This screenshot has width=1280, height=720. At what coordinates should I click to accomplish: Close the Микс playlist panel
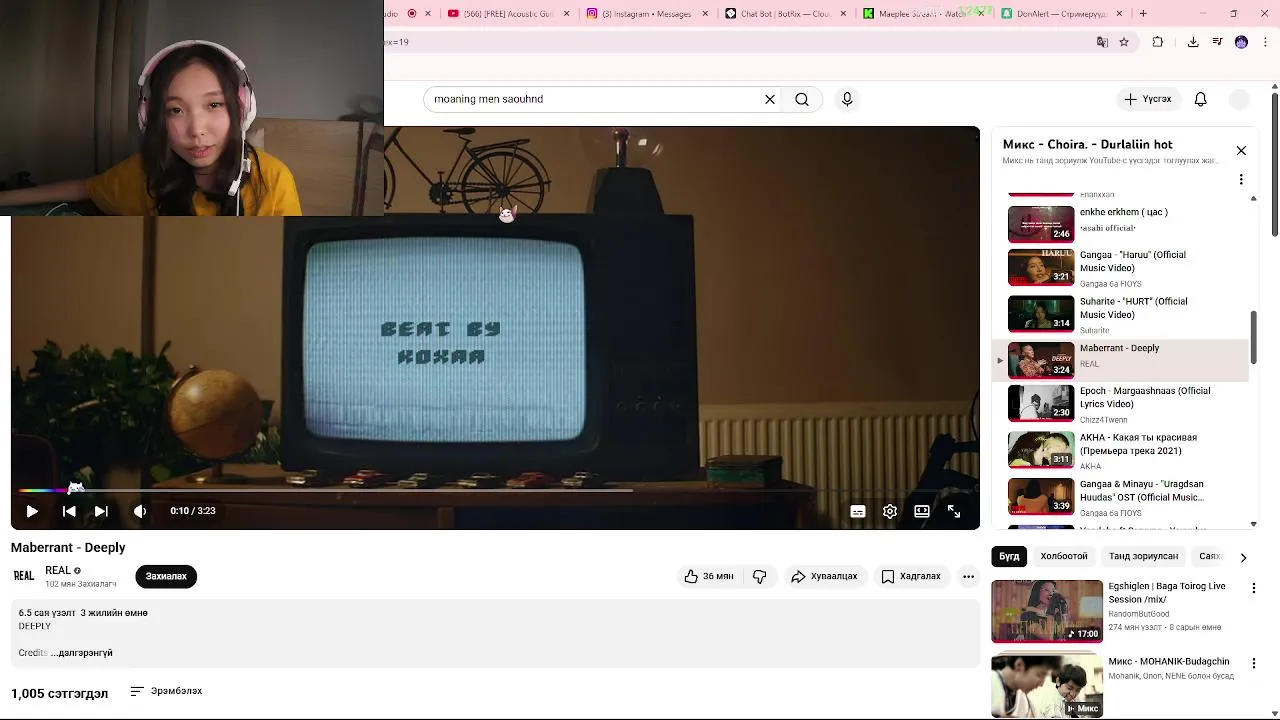tap(1241, 150)
